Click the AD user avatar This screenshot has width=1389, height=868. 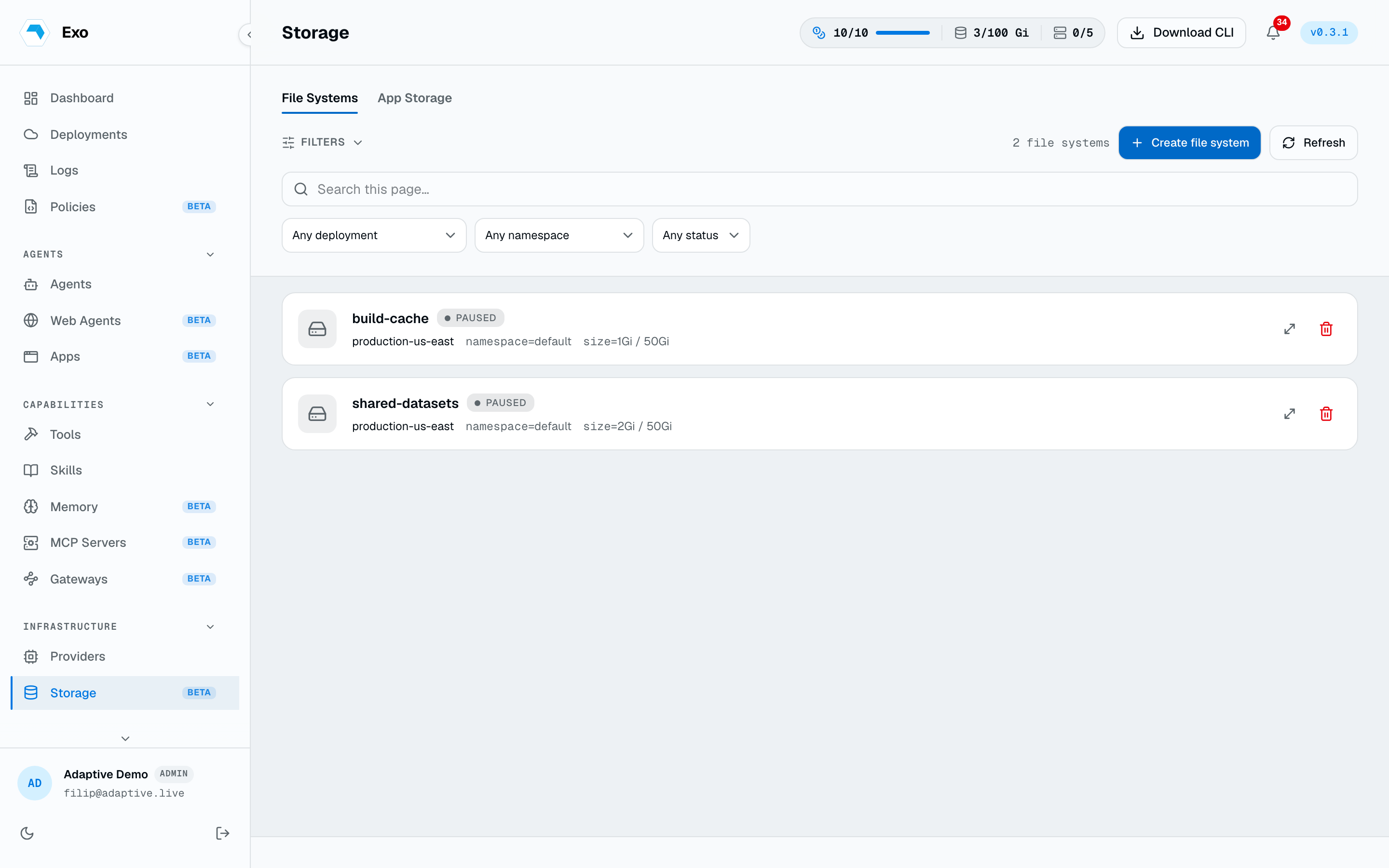(x=34, y=783)
